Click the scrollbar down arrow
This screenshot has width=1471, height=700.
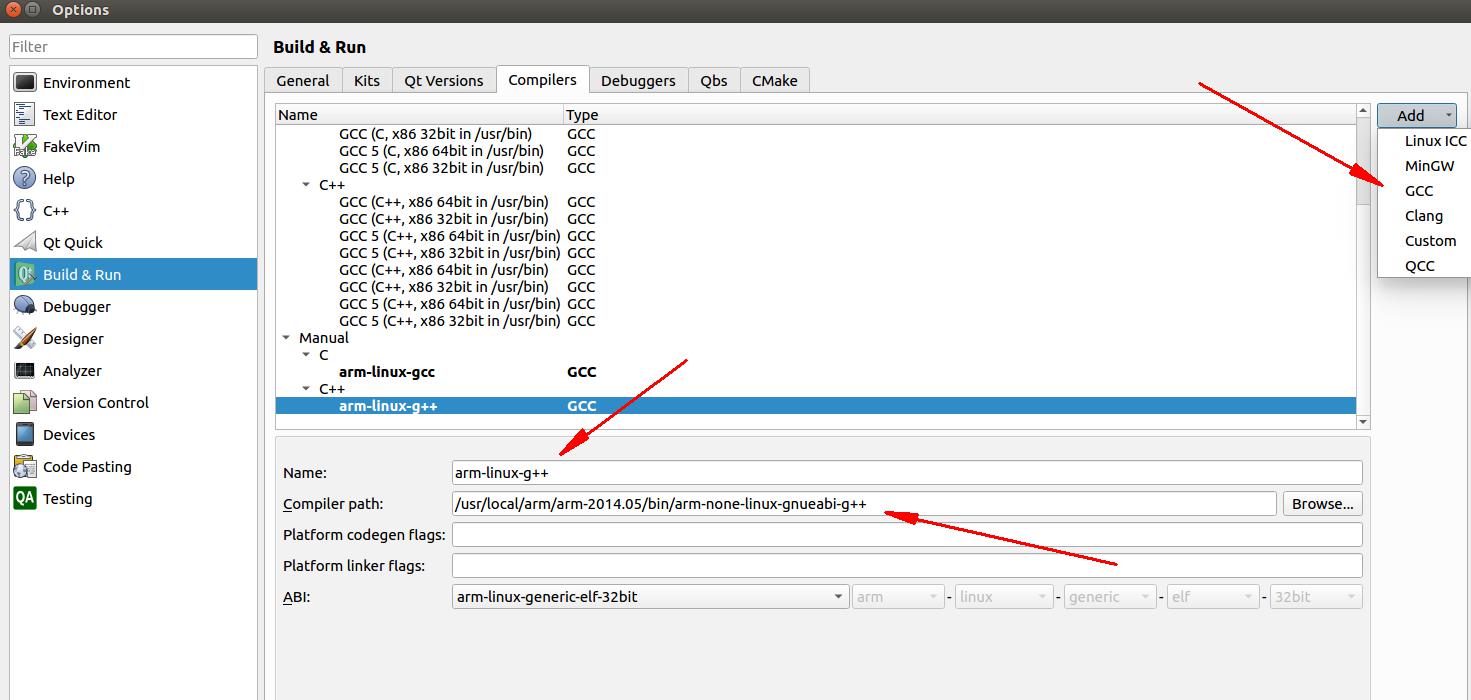(x=1363, y=423)
